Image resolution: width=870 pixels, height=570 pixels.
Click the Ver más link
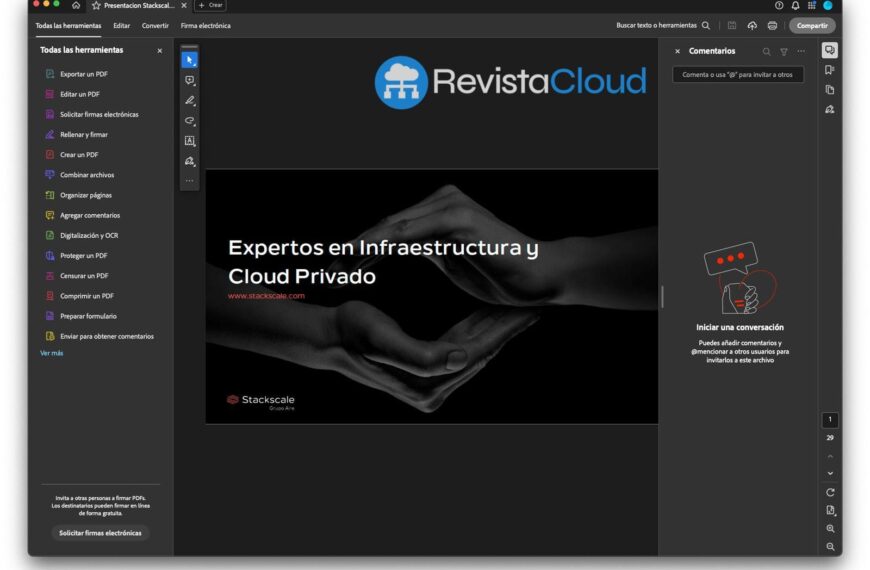[x=51, y=353]
